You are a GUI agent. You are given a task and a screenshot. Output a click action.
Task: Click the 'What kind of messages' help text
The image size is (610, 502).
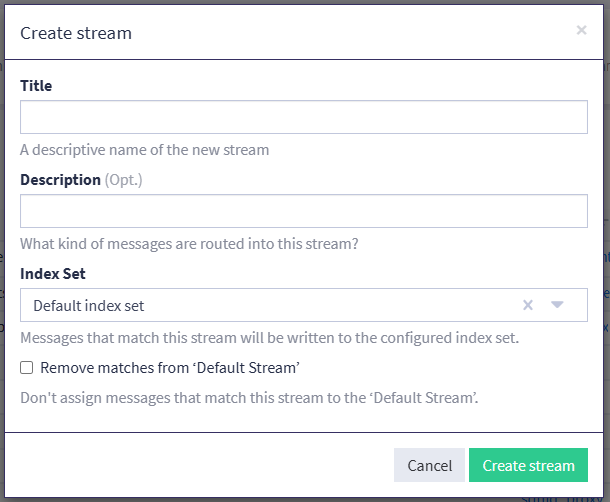[189, 243]
